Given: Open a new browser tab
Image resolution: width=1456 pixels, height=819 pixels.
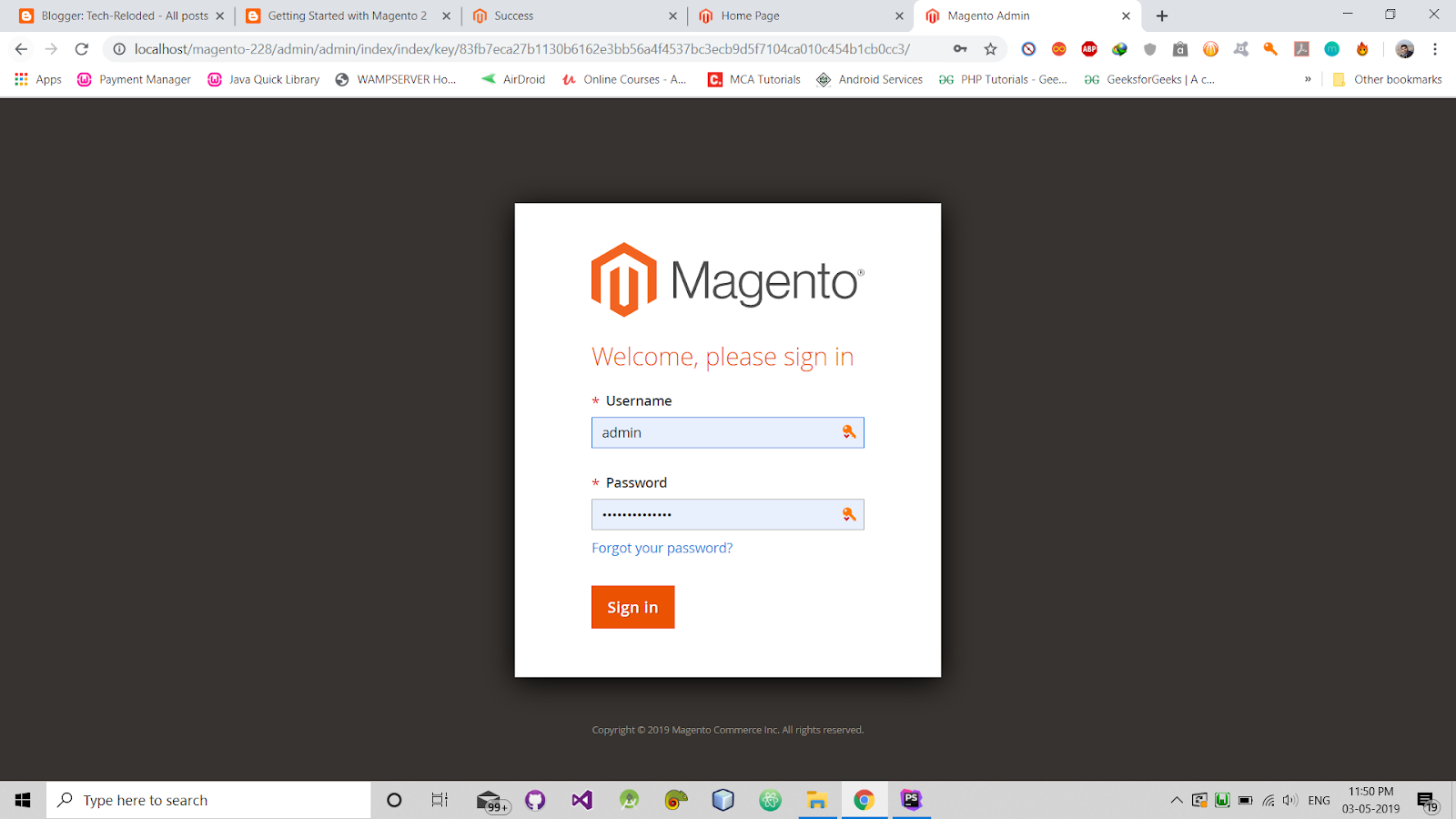Looking at the screenshot, I should click(x=1162, y=15).
